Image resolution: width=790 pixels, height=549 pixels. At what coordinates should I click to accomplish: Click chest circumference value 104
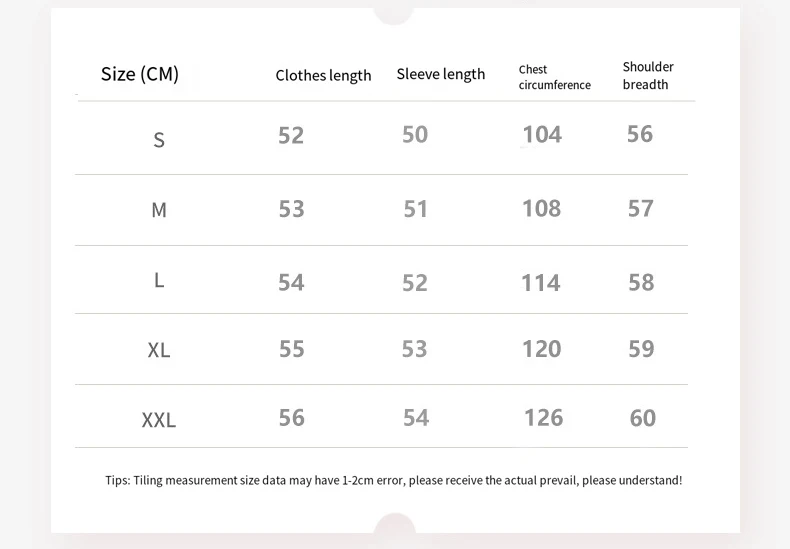(542, 135)
